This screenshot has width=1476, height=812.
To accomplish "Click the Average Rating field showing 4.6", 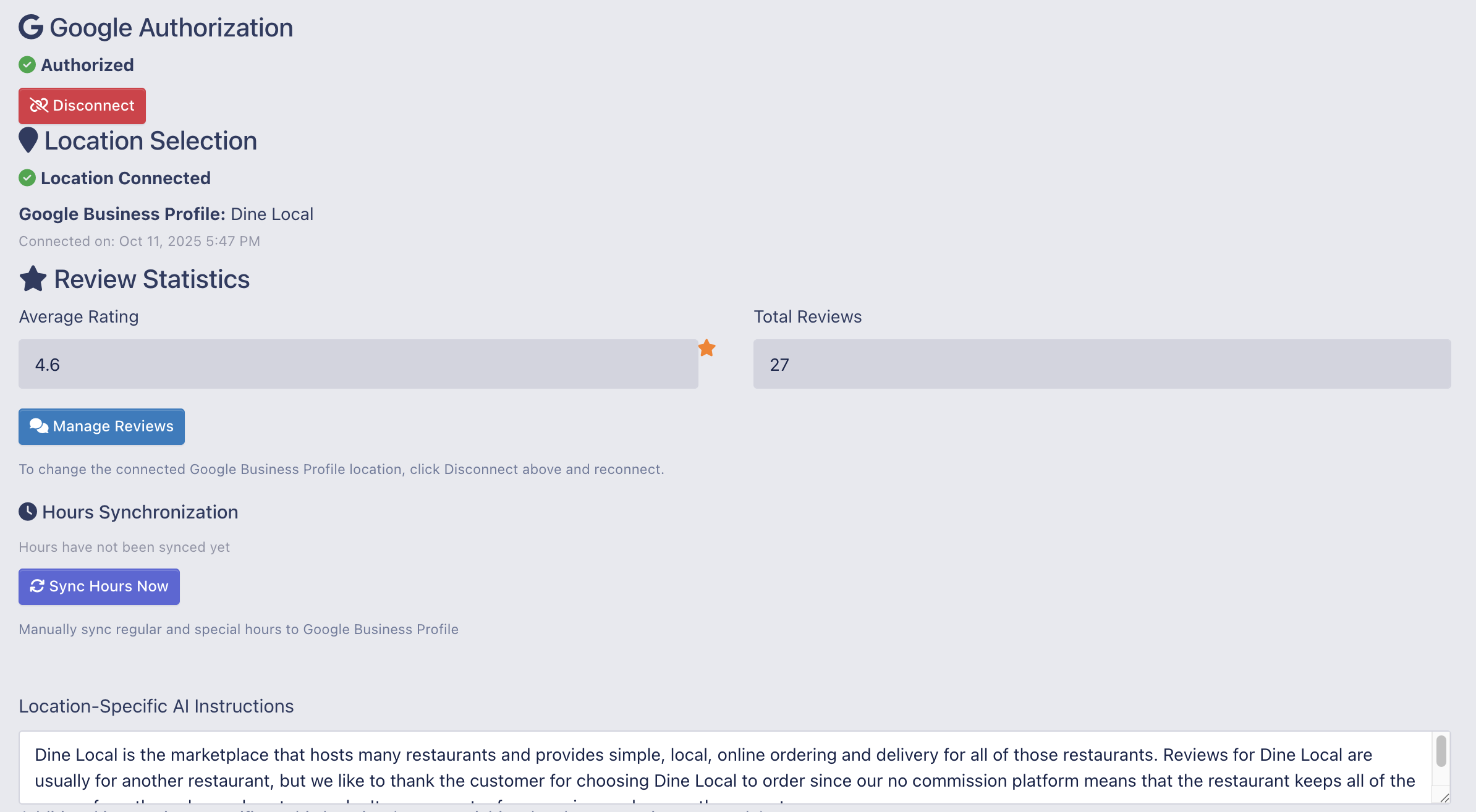I will tap(358, 364).
